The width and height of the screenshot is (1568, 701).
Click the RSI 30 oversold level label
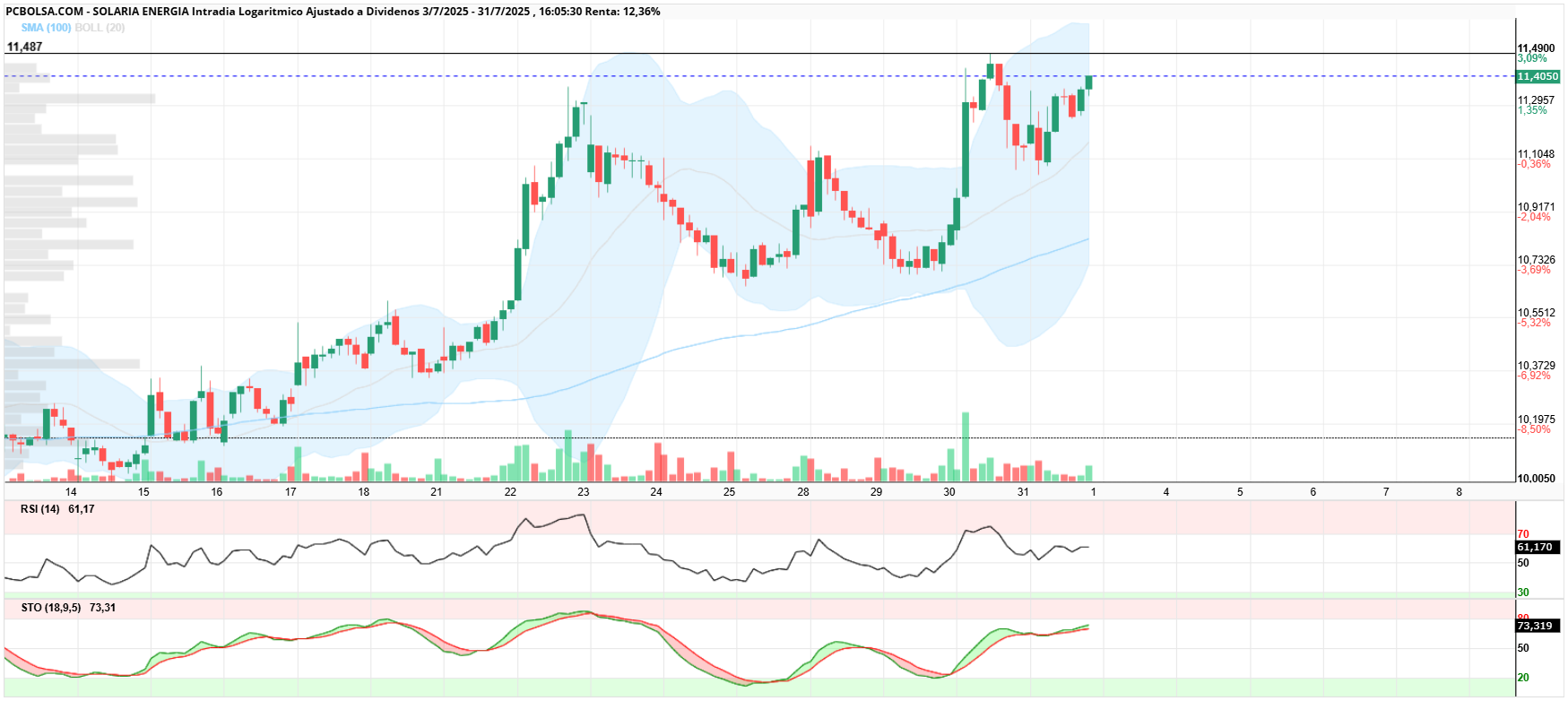[1523, 593]
